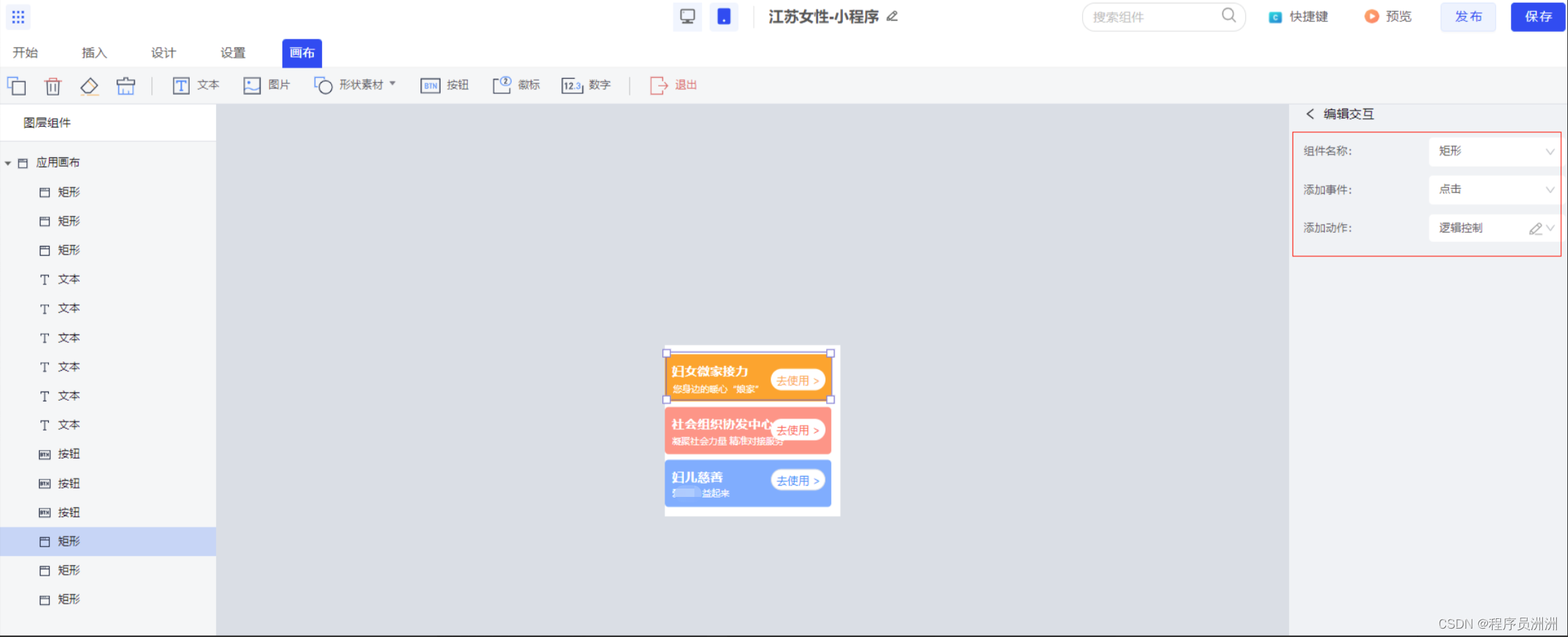Viewport: 1568px width, 637px height.
Task: Click the 徽标 badge tool
Action: coord(517,85)
